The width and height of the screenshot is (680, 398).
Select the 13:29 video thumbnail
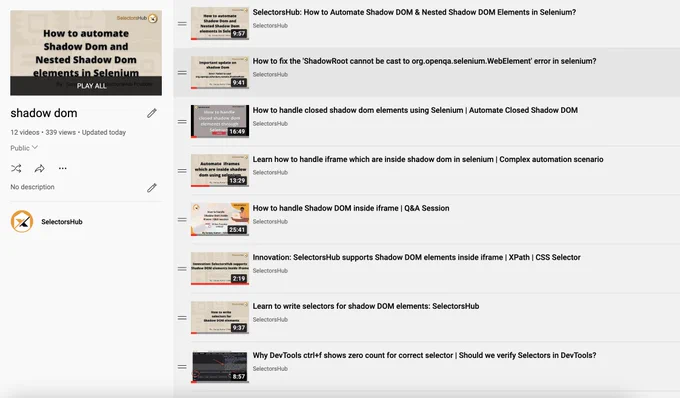220,170
